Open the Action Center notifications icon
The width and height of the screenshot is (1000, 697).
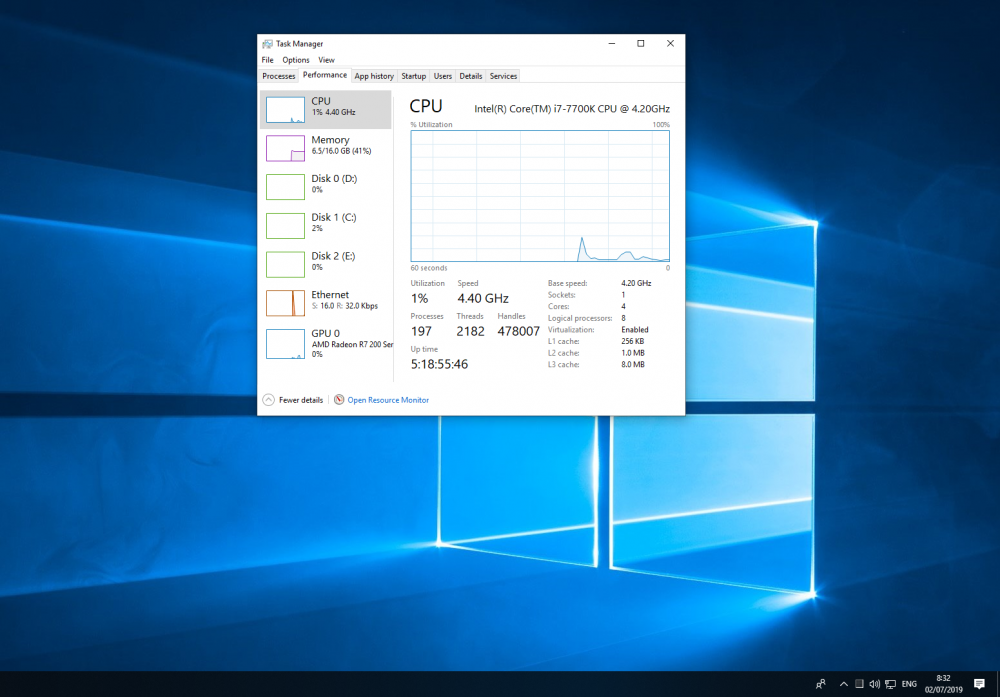979,684
